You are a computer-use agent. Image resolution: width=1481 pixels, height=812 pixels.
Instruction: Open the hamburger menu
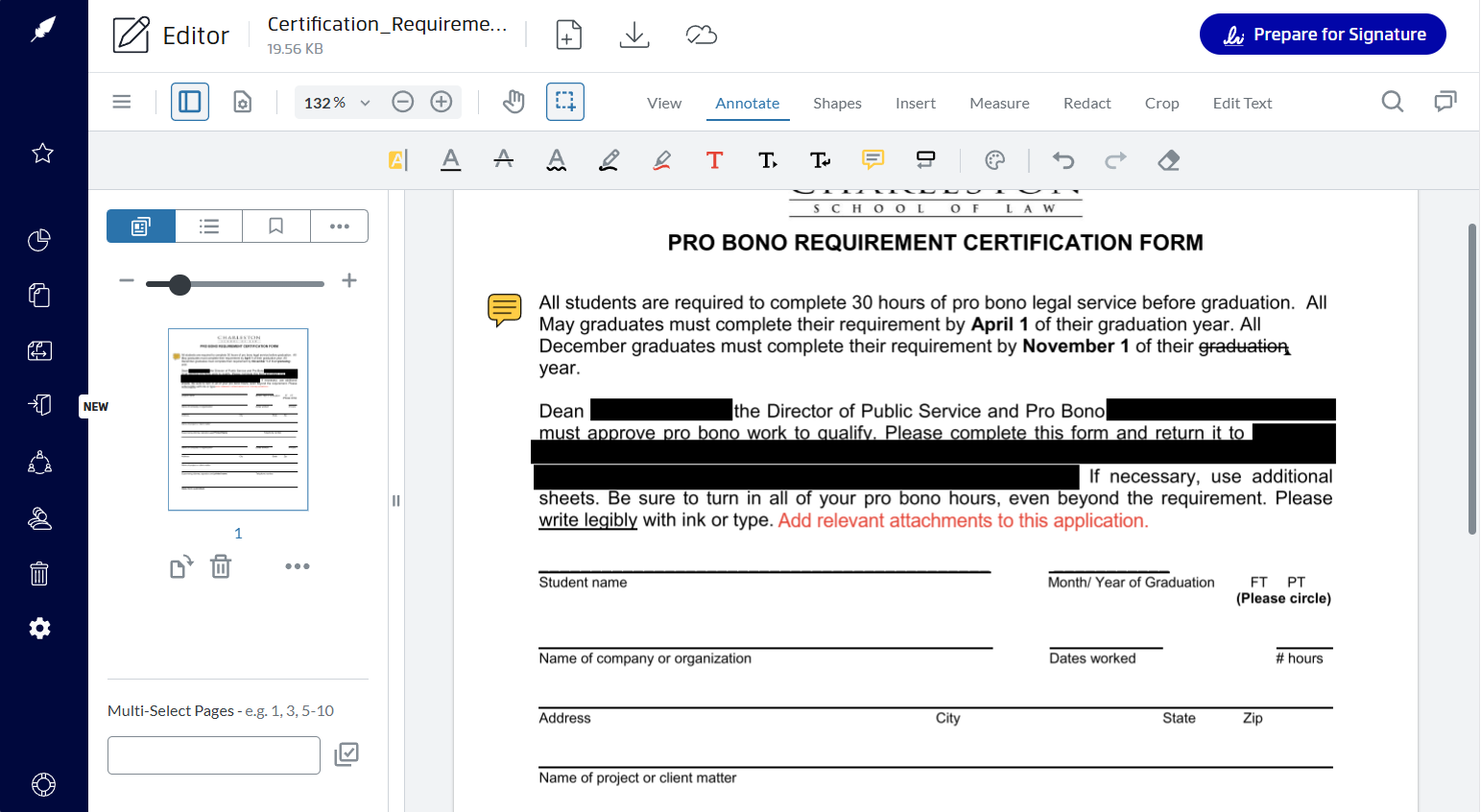point(122,101)
